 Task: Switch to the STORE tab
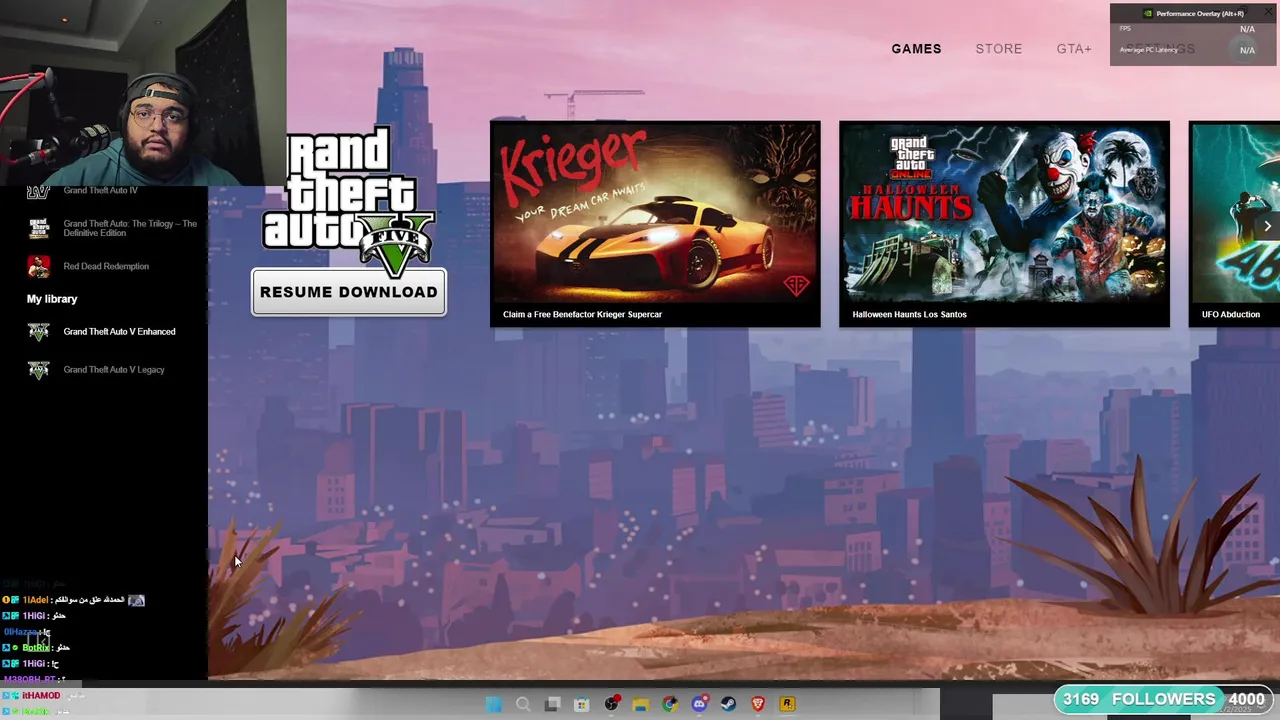pyautogui.click(x=998, y=49)
